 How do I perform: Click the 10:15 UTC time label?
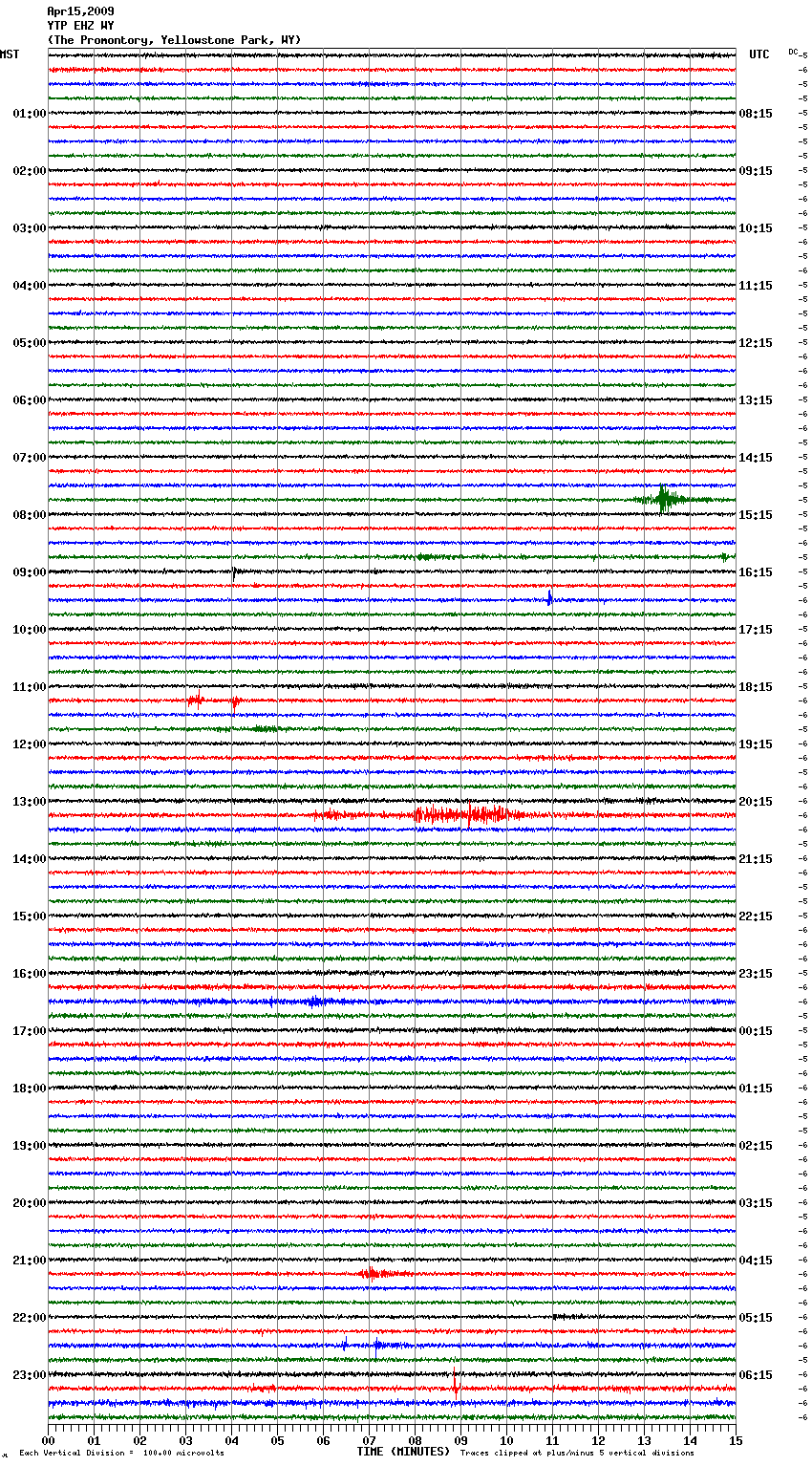click(x=756, y=228)
